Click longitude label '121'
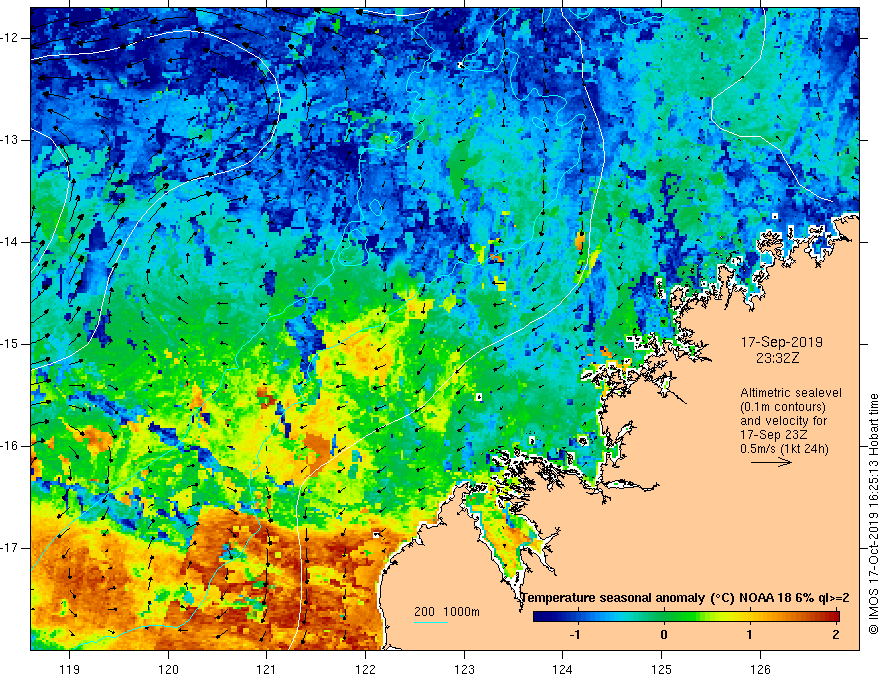The height and width of the screenshot is (680, 880). coord(267,669)
